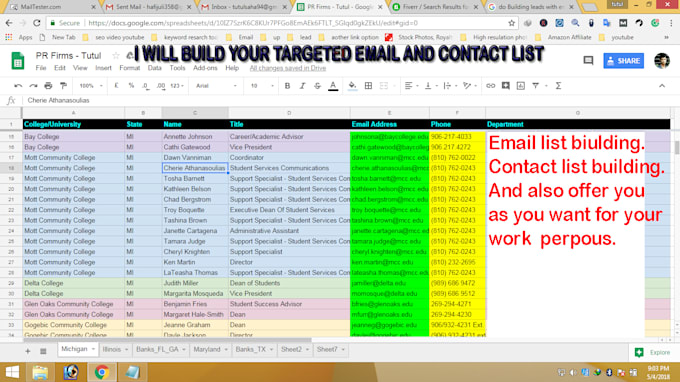The width and height of the screenshot is (680, 382).
Task: Click the Functions sigma icon
Action: click(x=559, y=86)
